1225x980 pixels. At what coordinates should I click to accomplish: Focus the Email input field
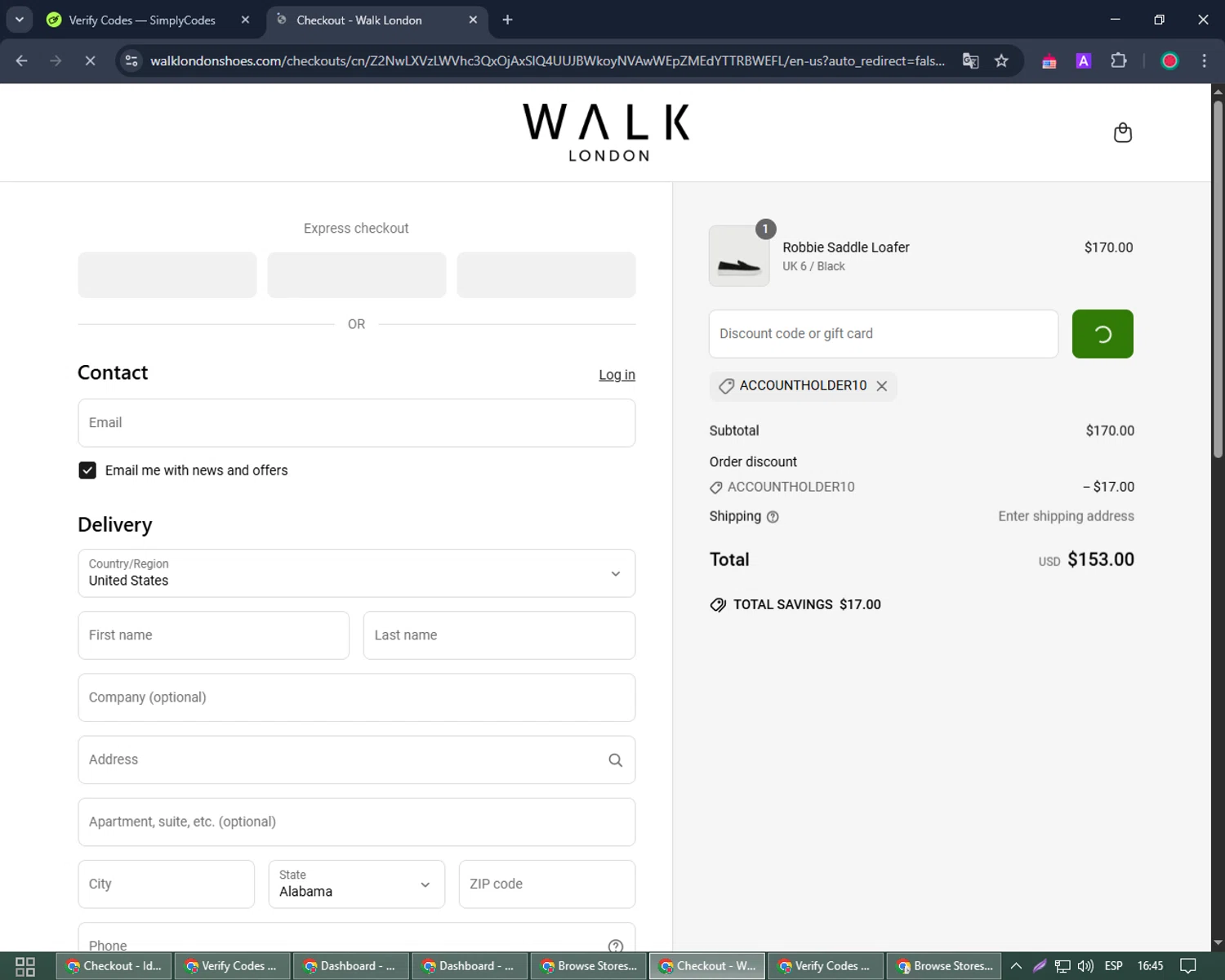tap(357, 423)
